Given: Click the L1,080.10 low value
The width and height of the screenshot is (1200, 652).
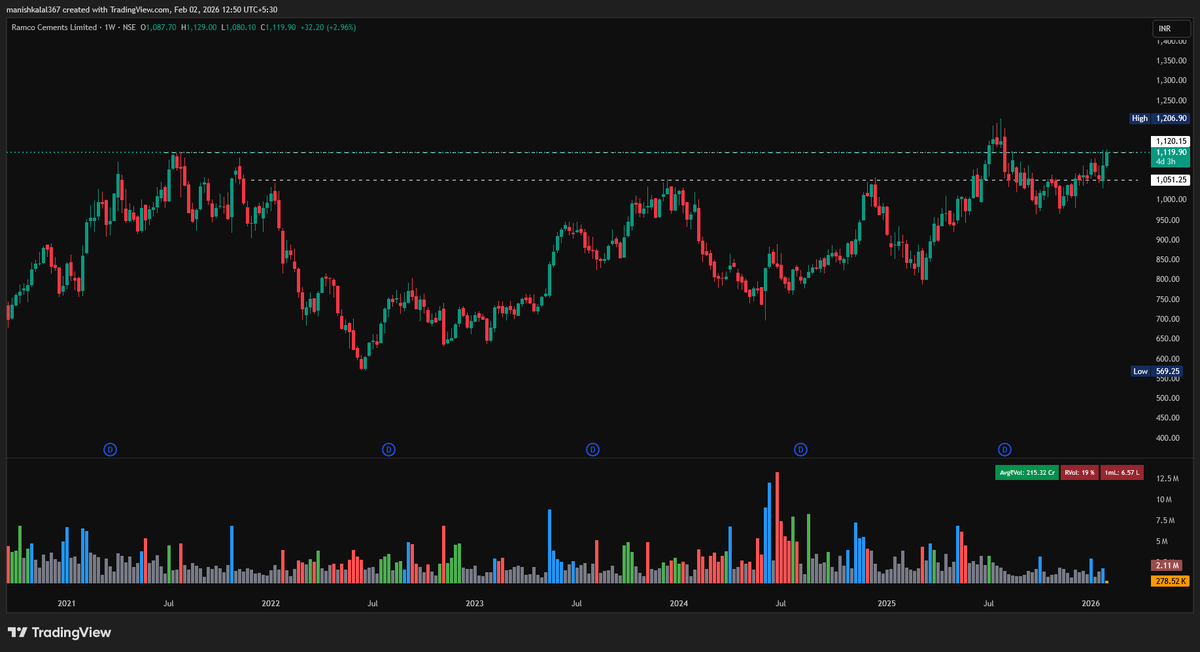Looking at the screenshot, I should [x=239, y=27].
